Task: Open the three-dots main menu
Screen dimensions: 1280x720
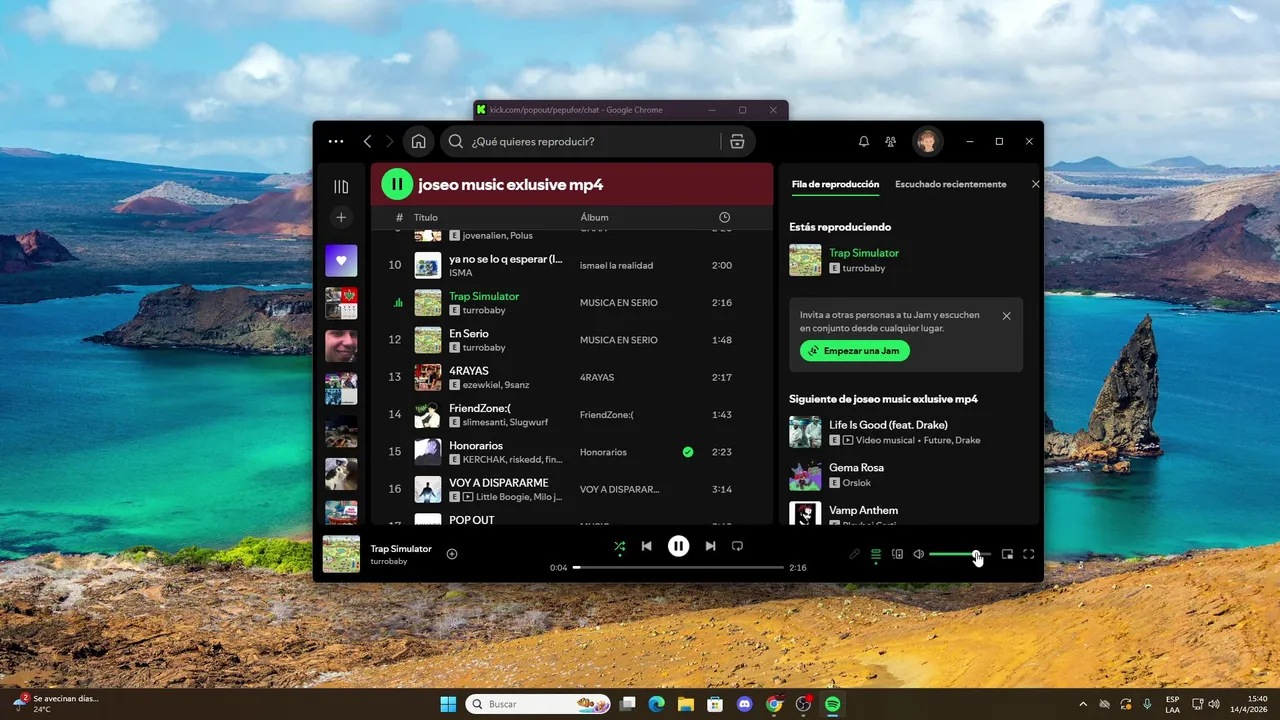Action: point(336,142)
